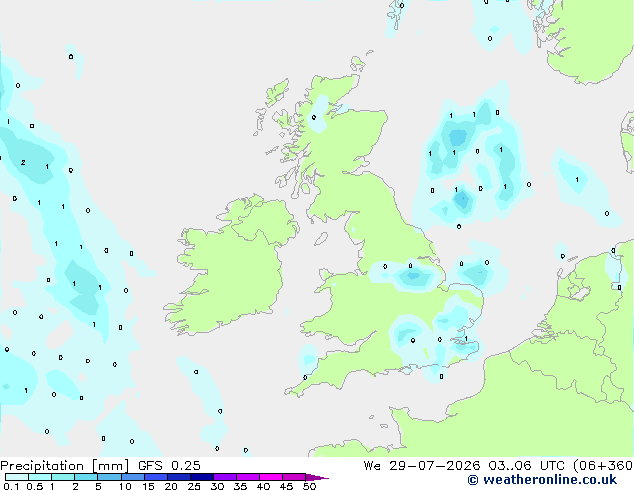Click the 'GFS 0.25' model label
This screenshot has width=634, height=490.
pyautogui.click(x=169, y=466)
